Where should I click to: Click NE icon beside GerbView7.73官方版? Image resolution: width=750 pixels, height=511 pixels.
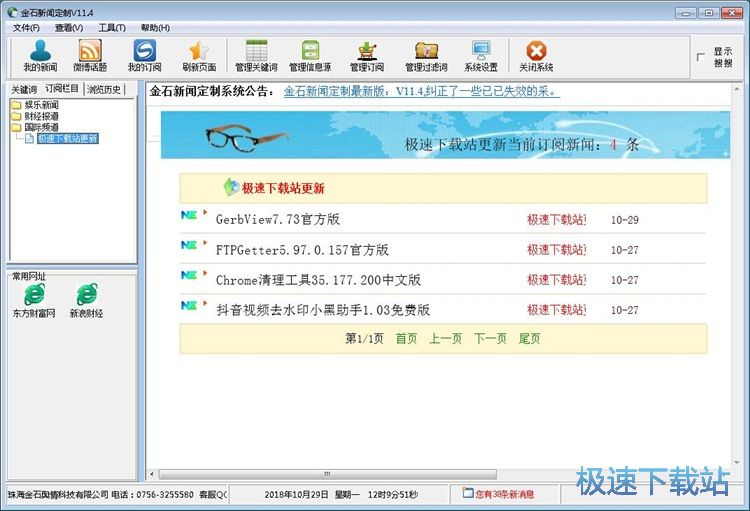(x=189, y=215)
